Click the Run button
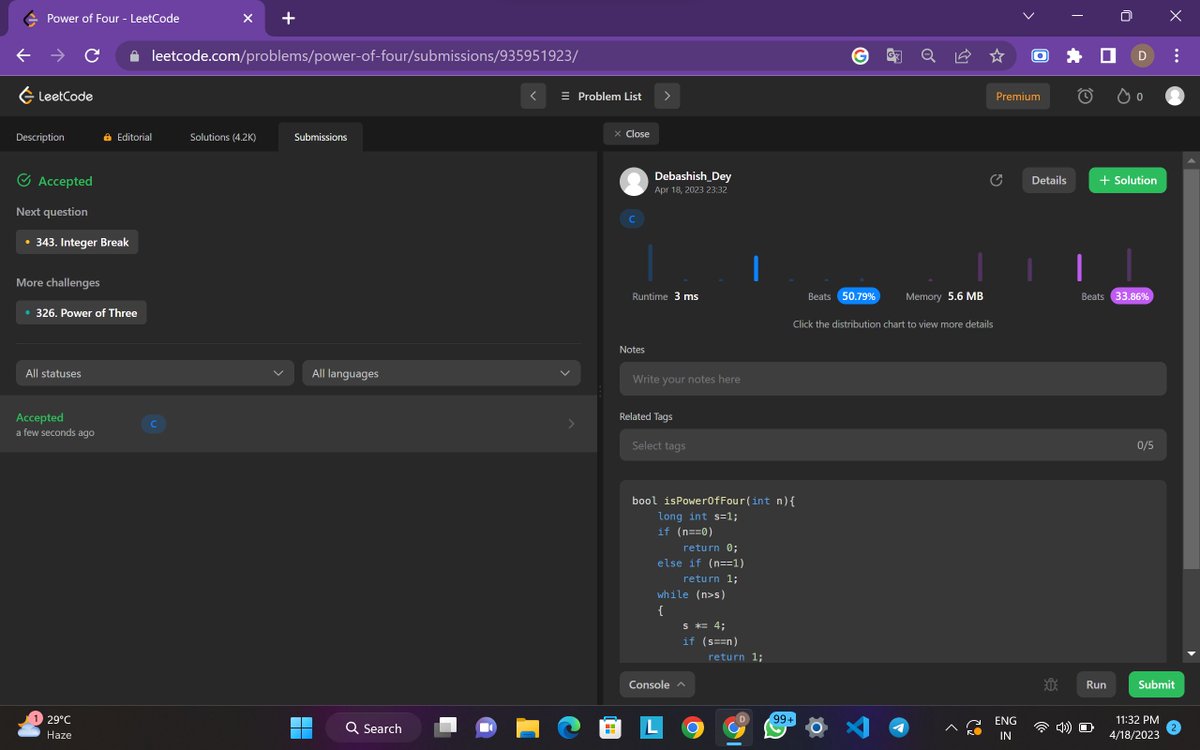Image resolution: width=1200 pixels, height=750 pixels. pos(1097,685)
